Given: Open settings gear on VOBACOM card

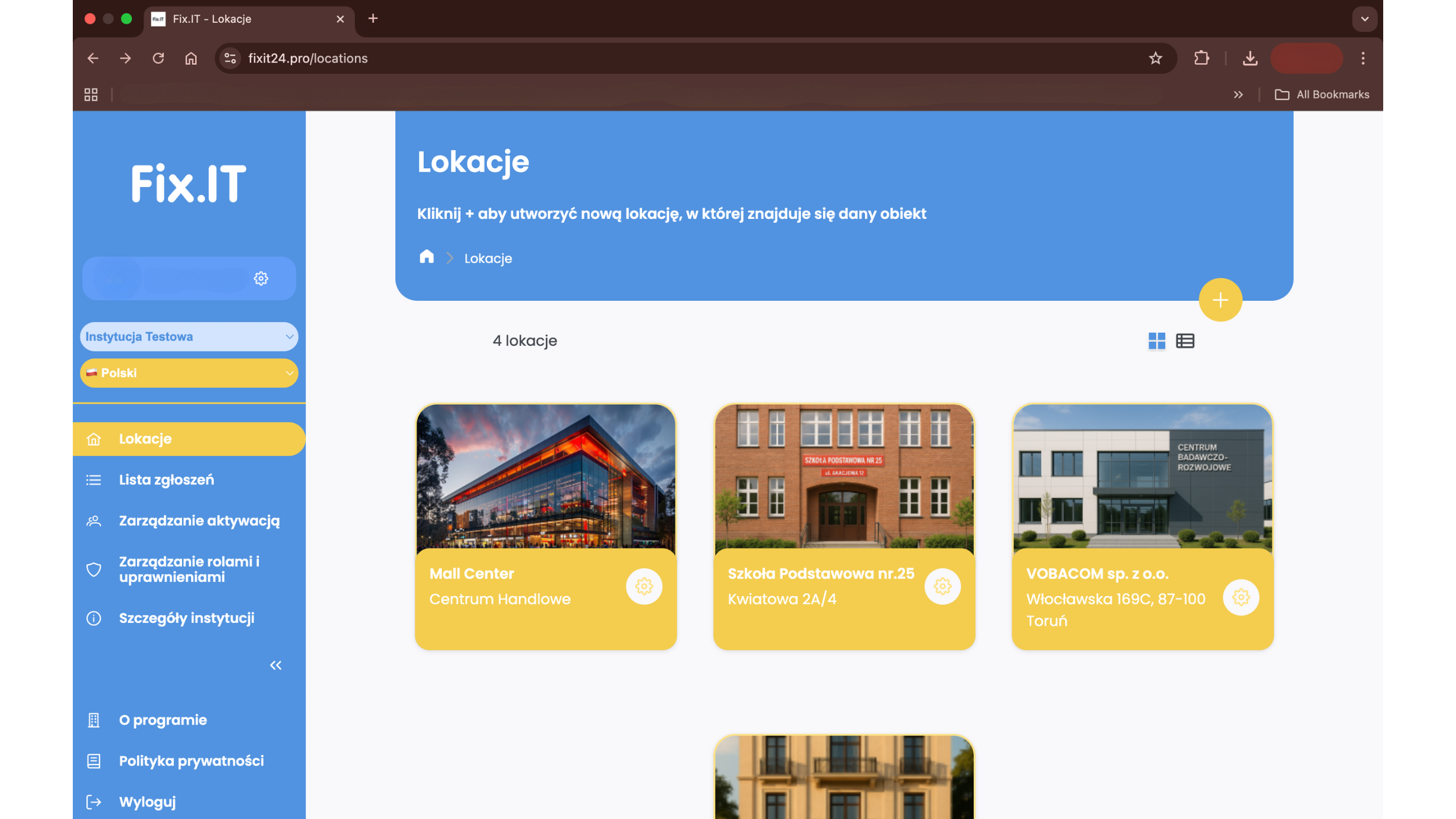Looking at the screenshot, I should pos(1241,597).
